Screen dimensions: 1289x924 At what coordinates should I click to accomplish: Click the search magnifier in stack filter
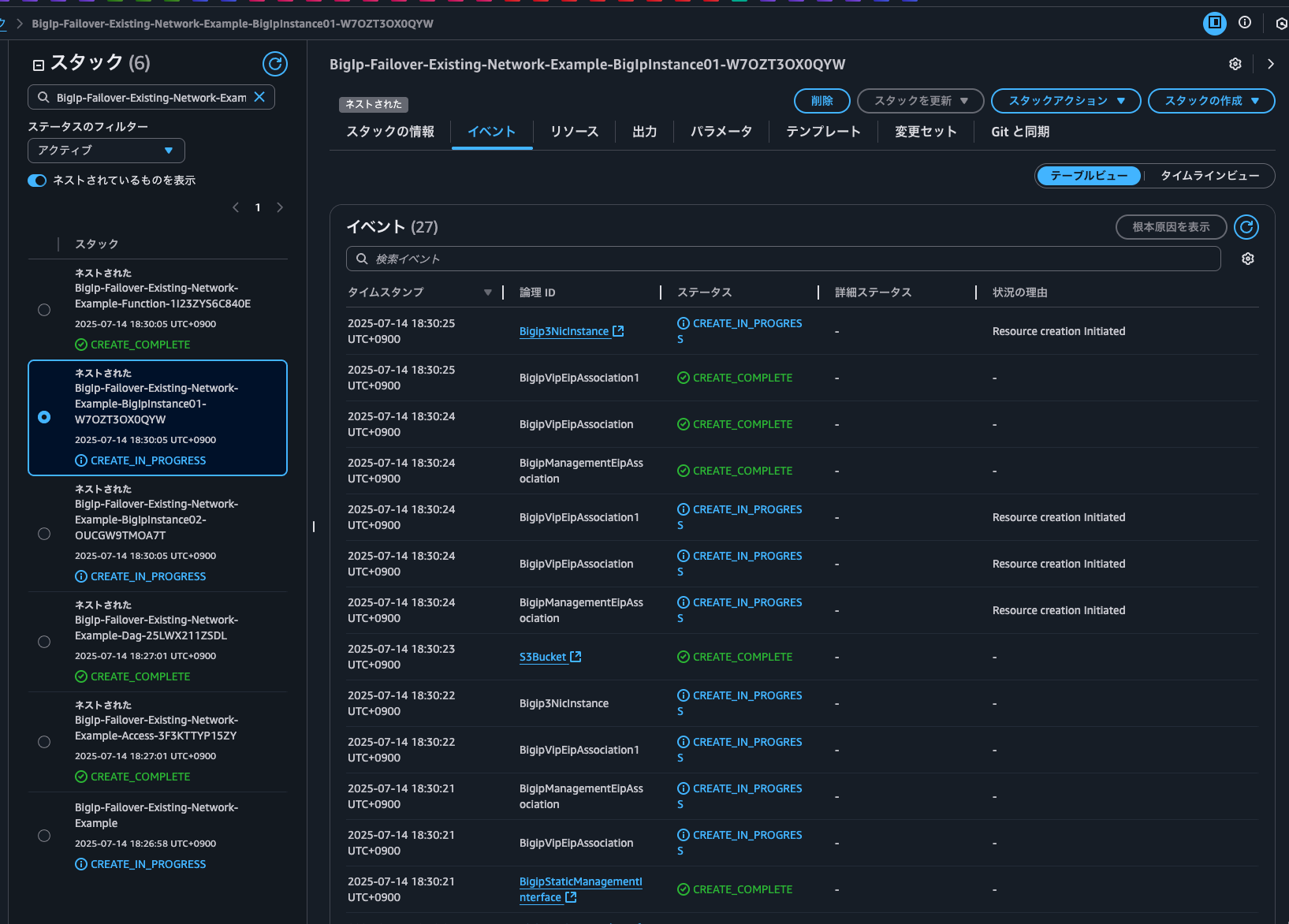(x=43, y=97)
